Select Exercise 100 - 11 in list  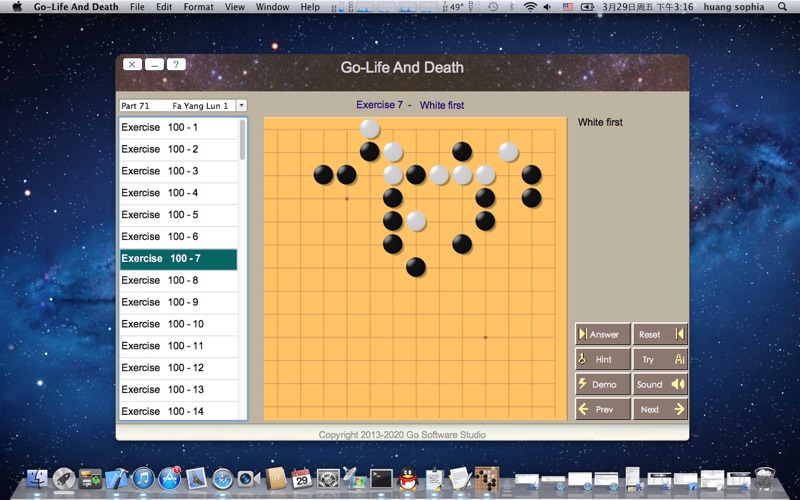(x=179, y=346)
